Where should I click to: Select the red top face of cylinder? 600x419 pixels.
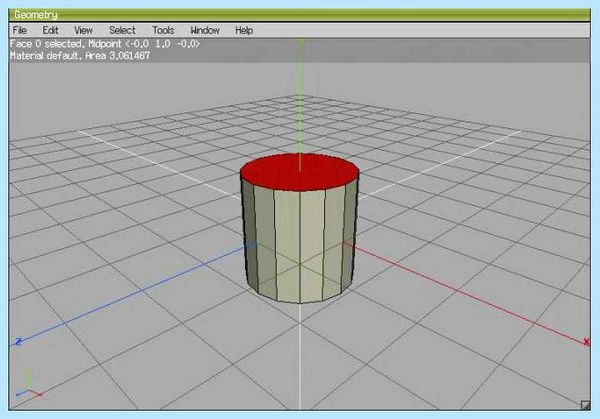tap(300, 172)
